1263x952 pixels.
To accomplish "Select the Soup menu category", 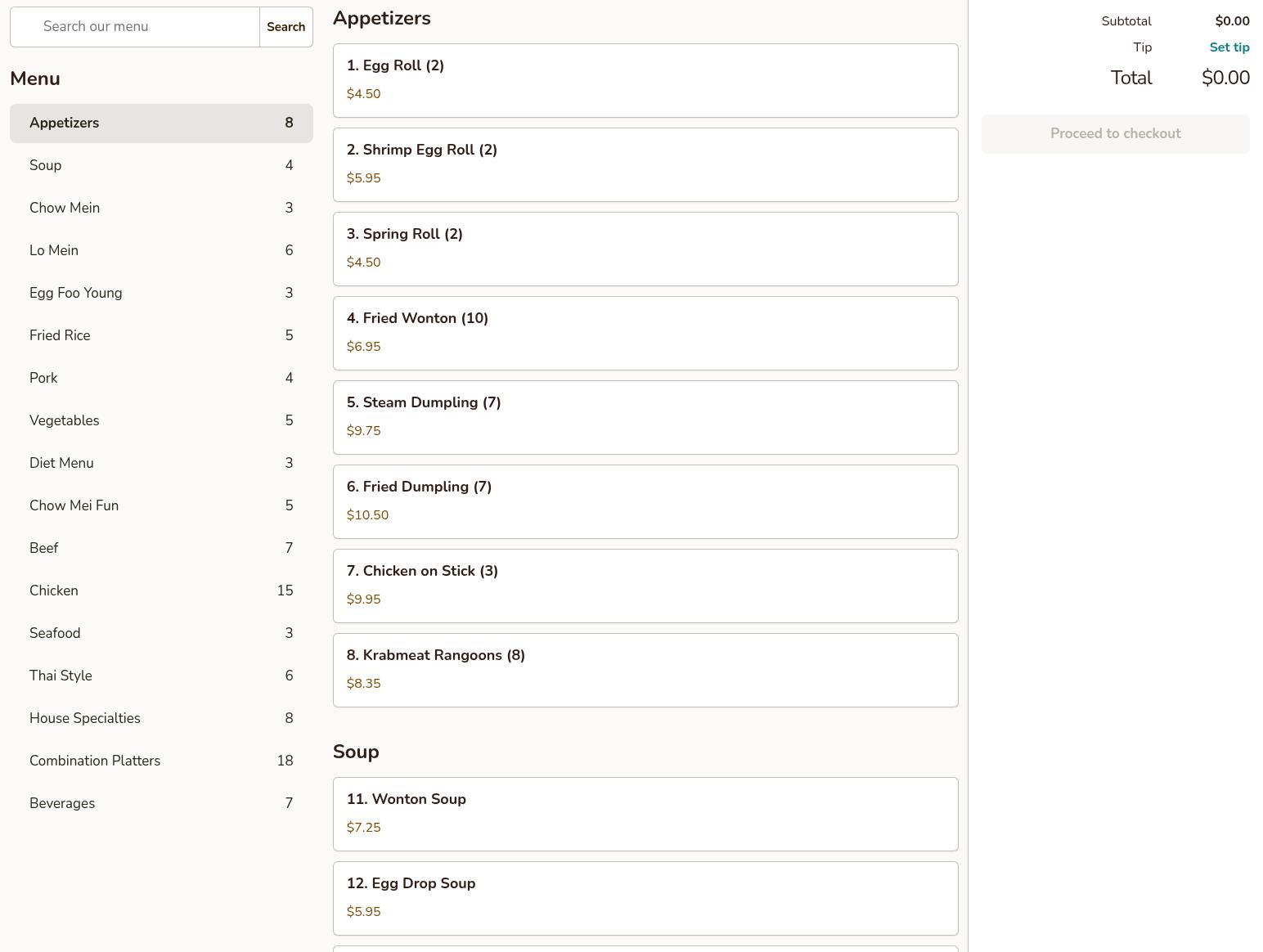I will coord(161,165).
